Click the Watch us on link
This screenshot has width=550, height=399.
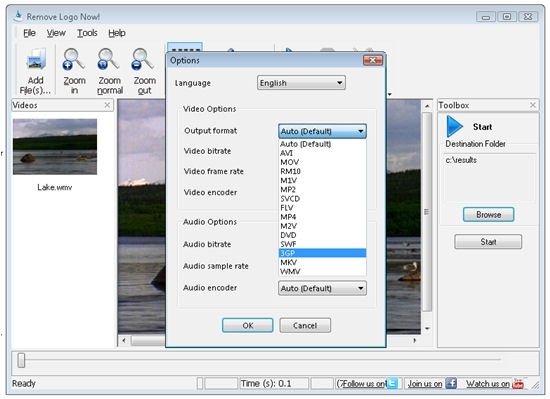pos(488,384)
